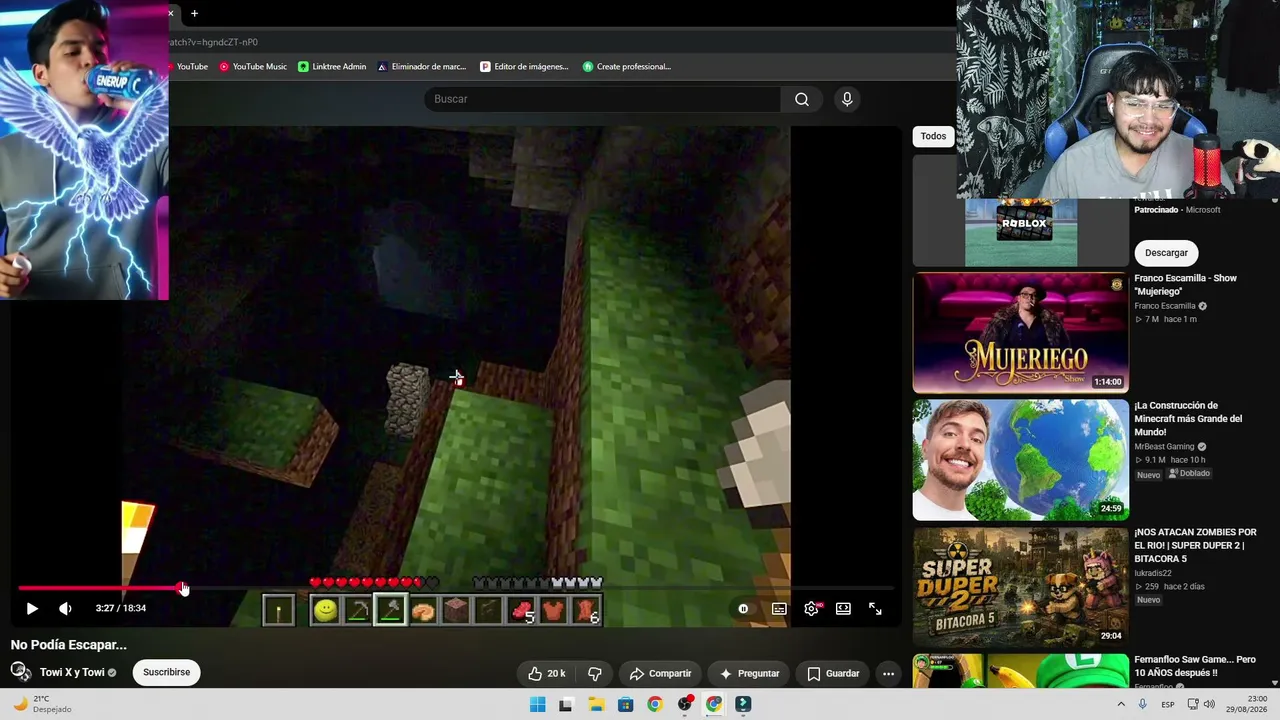Image resolution: width=1280 pixels, height=720 pixels.
Task: Click the microphone icon in system tray
Action: coord(1142,704)
